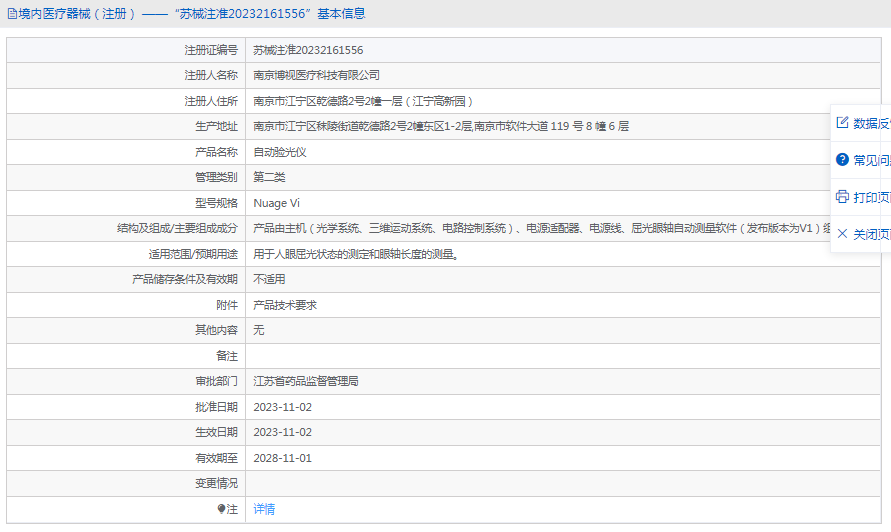Select the registration number 苏械注准20232161556 cell
The width and height of the screenshot is (891, 532).
point(308,50)
